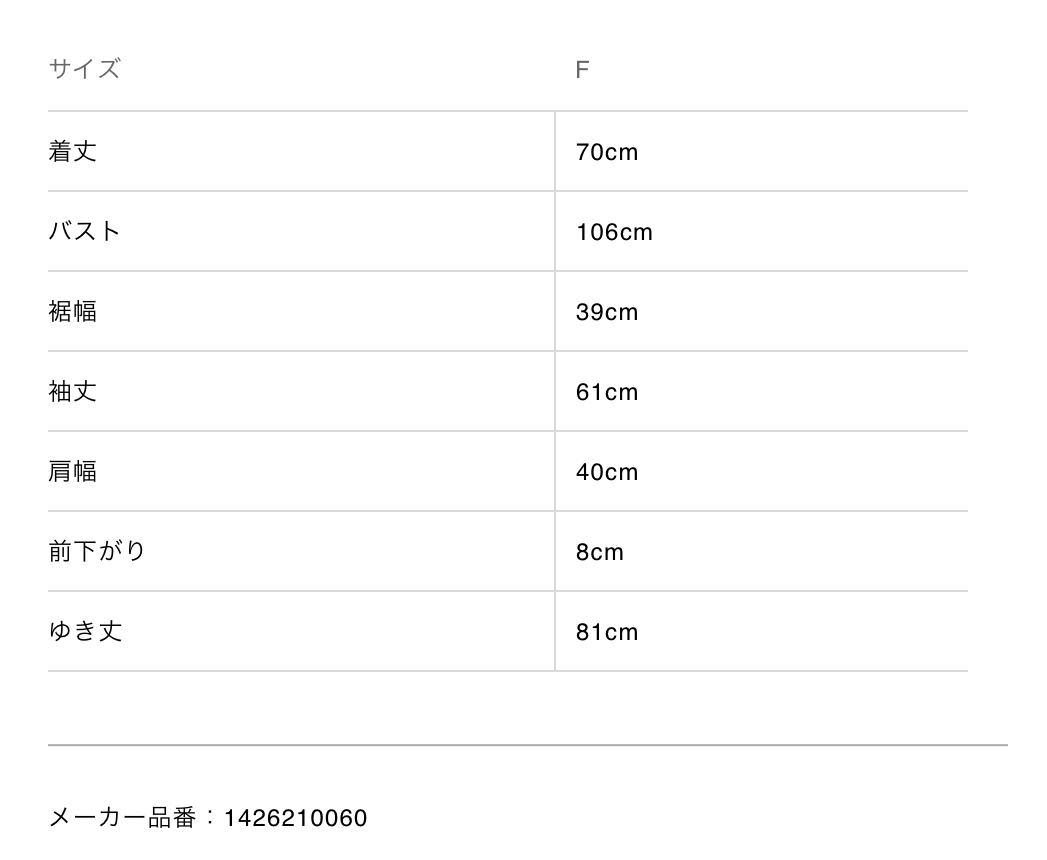This screenshot has height=860, width=1047.
Task: Click the バスト row label
Action: tap(84, 231)
